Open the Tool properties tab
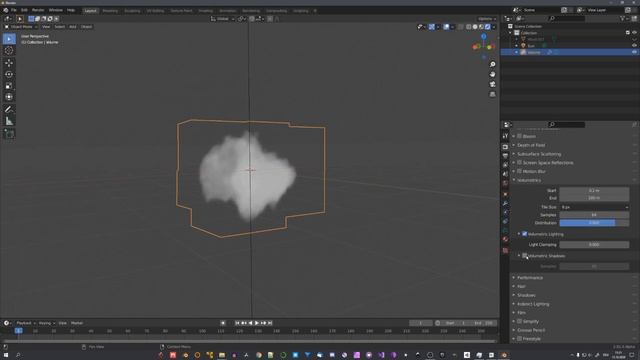Image resolution: width=640 pixels, height=360 pixels. [x=505, y=136]
